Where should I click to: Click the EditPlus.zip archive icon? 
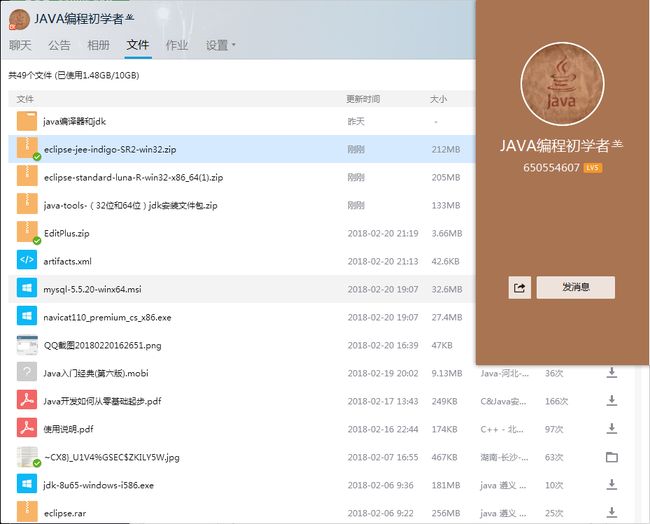(27, 232)
